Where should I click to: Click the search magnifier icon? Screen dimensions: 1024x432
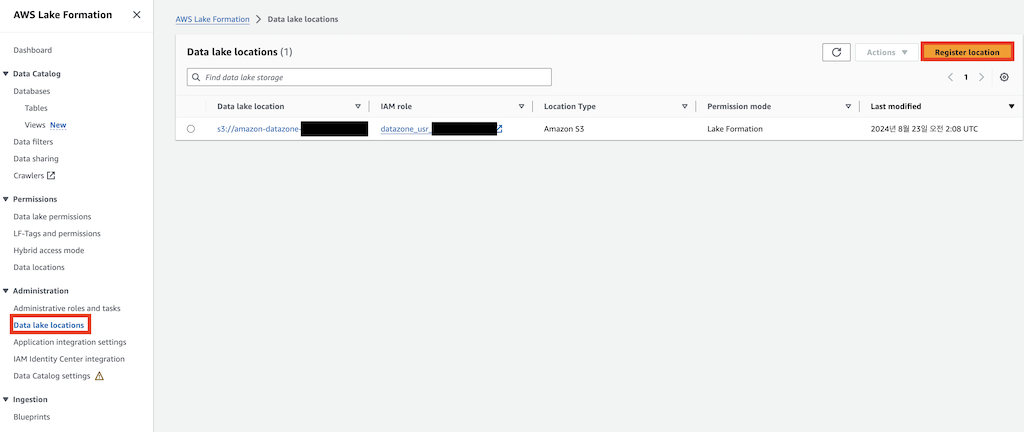(196, 77)
